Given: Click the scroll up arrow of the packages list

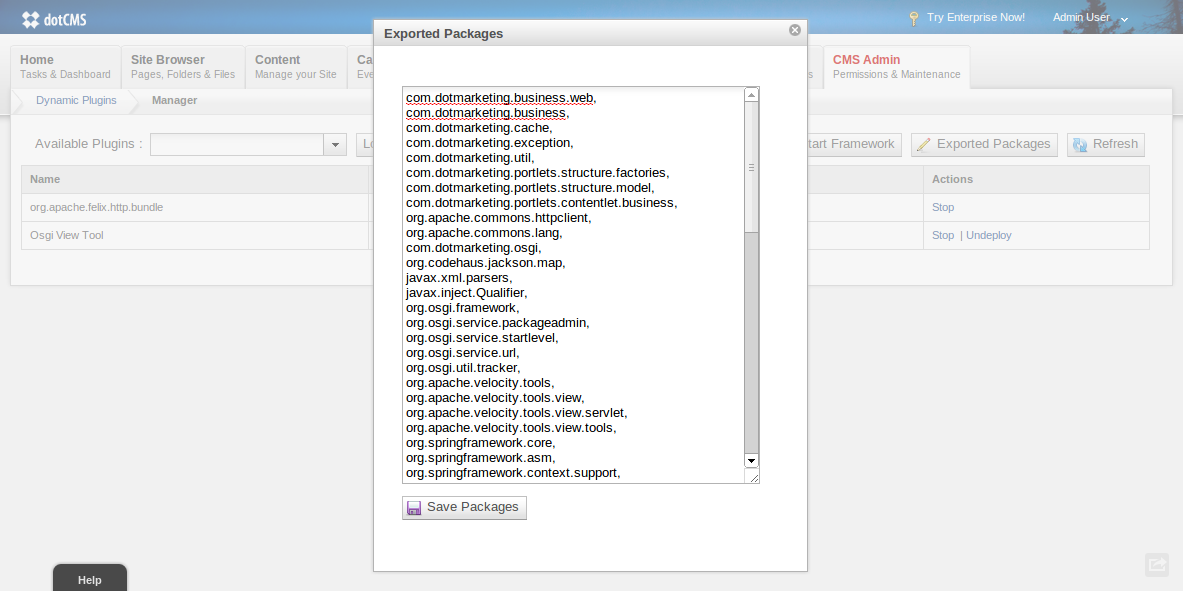Looking at the screenshot, I should (752, 95).
